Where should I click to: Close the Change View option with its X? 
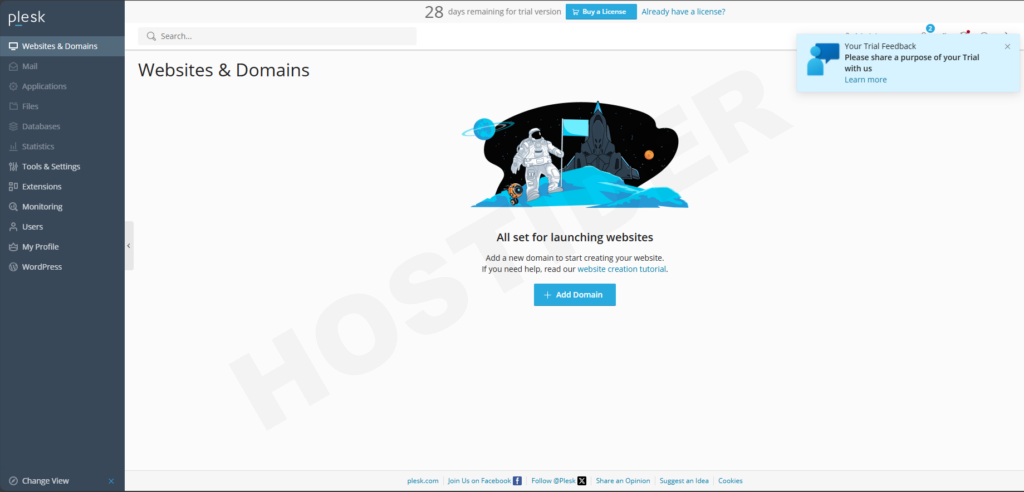(x=111, y=481)
